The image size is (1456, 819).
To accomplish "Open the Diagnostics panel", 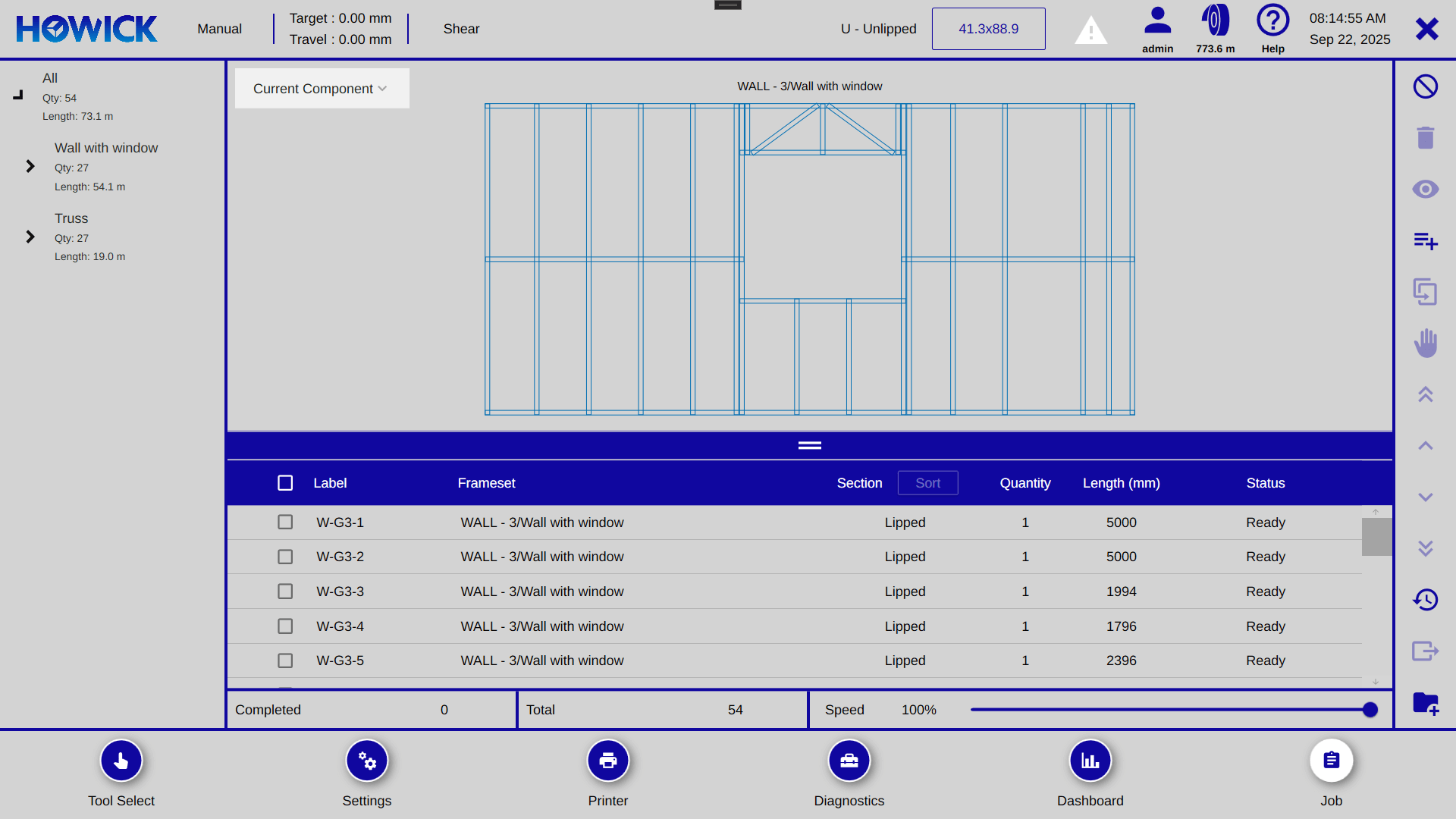I will click(x=849, y=761).
